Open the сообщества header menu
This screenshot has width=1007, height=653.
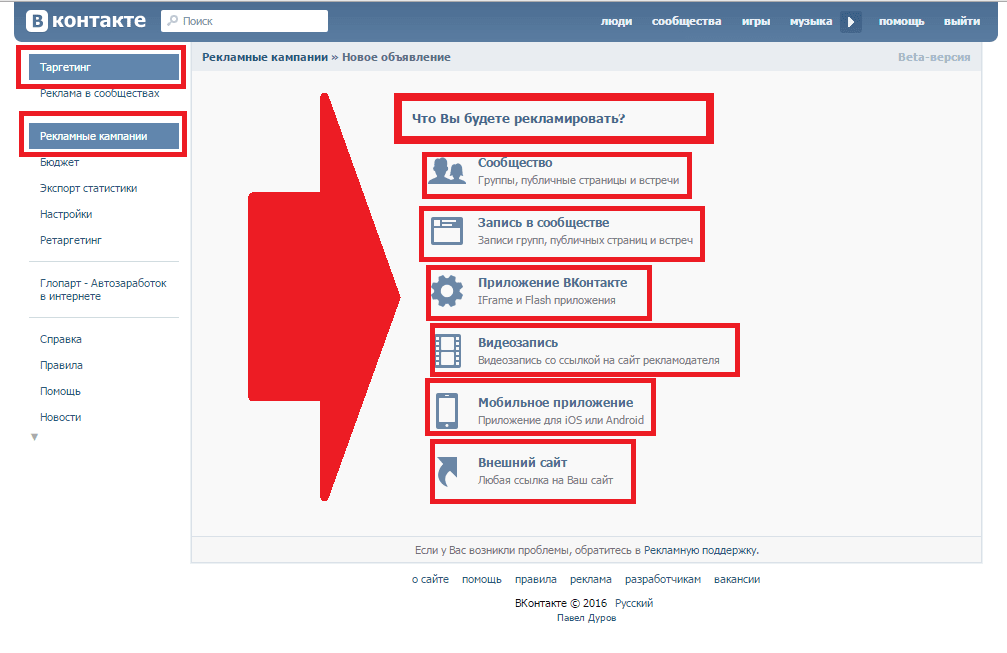tap(686, 21)
